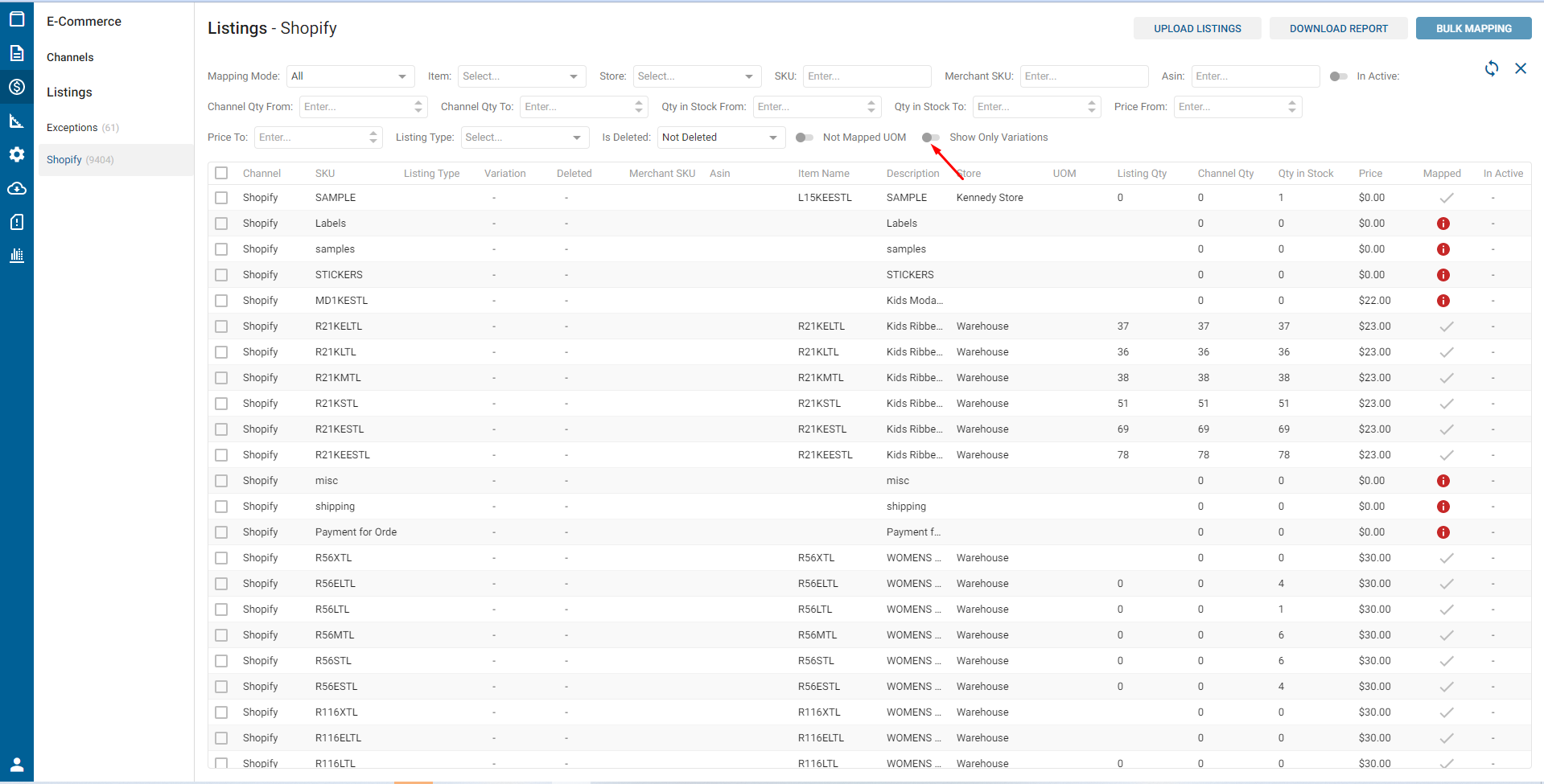Image resolution: width=1544 pixels, height=784 pixels.
Task: Sort by the Item Name column header
Action: 824,174
